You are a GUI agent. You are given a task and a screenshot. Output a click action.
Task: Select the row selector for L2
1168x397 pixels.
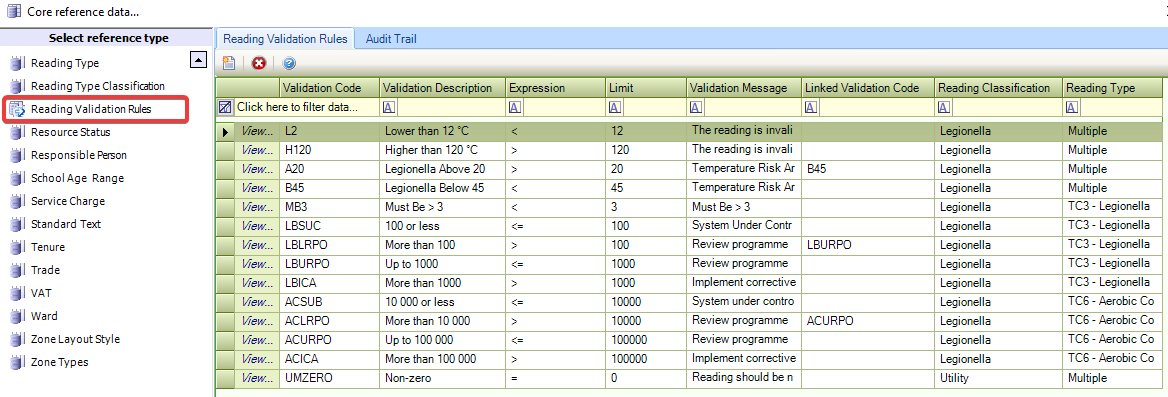click(x=227, y=131)
